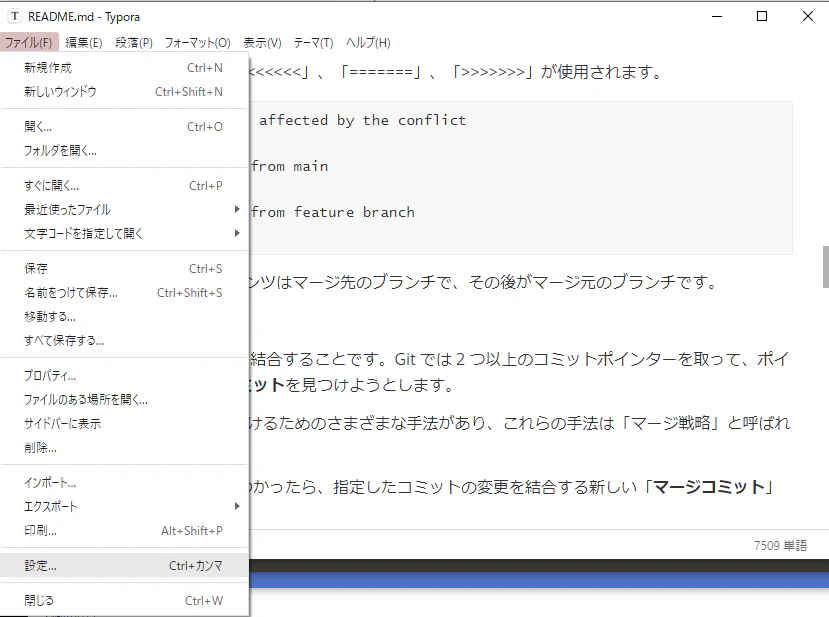Minimize the Typora window
Screen dimensions: 829x617
(717, 16)
